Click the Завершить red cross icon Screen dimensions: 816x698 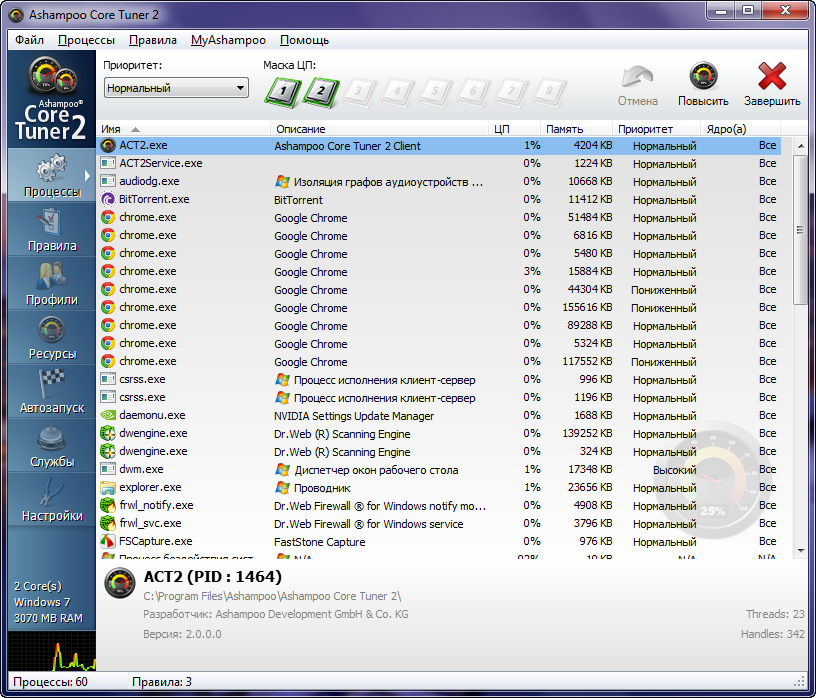[772, 76]
